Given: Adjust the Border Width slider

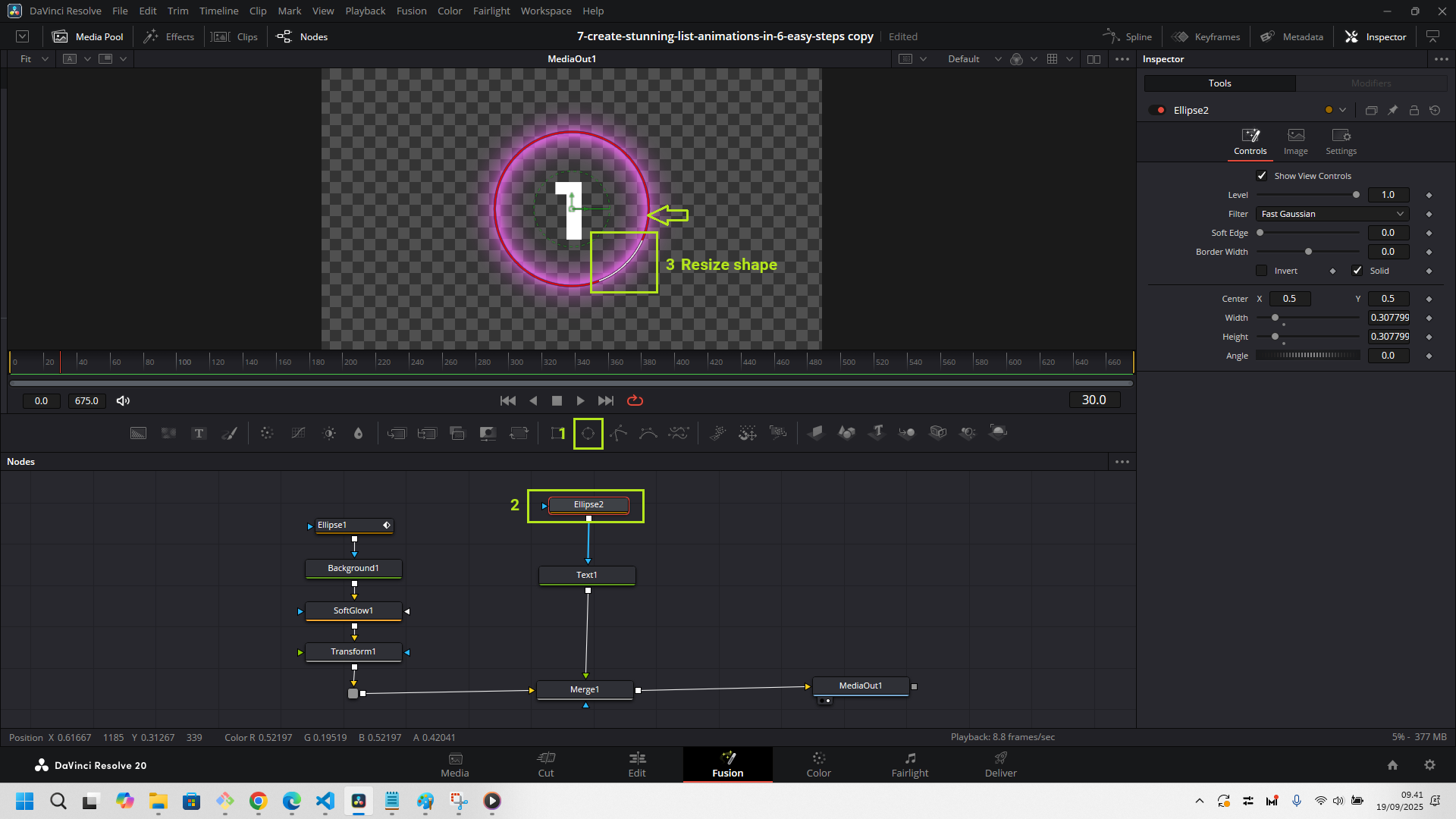Looking at the screenshot, I should point(1308,252).
